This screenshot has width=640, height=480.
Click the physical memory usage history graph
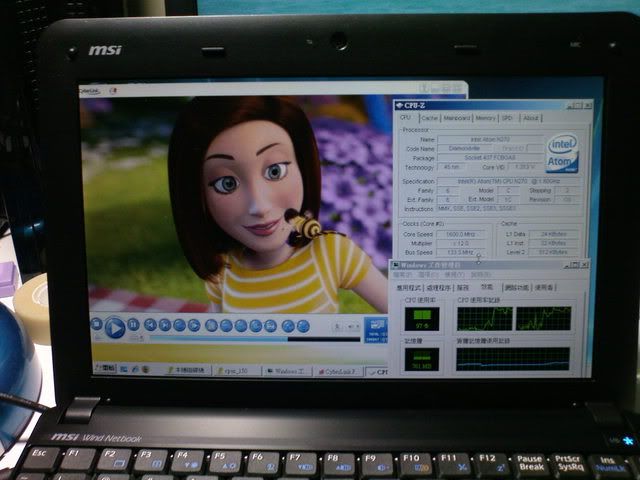513,359
